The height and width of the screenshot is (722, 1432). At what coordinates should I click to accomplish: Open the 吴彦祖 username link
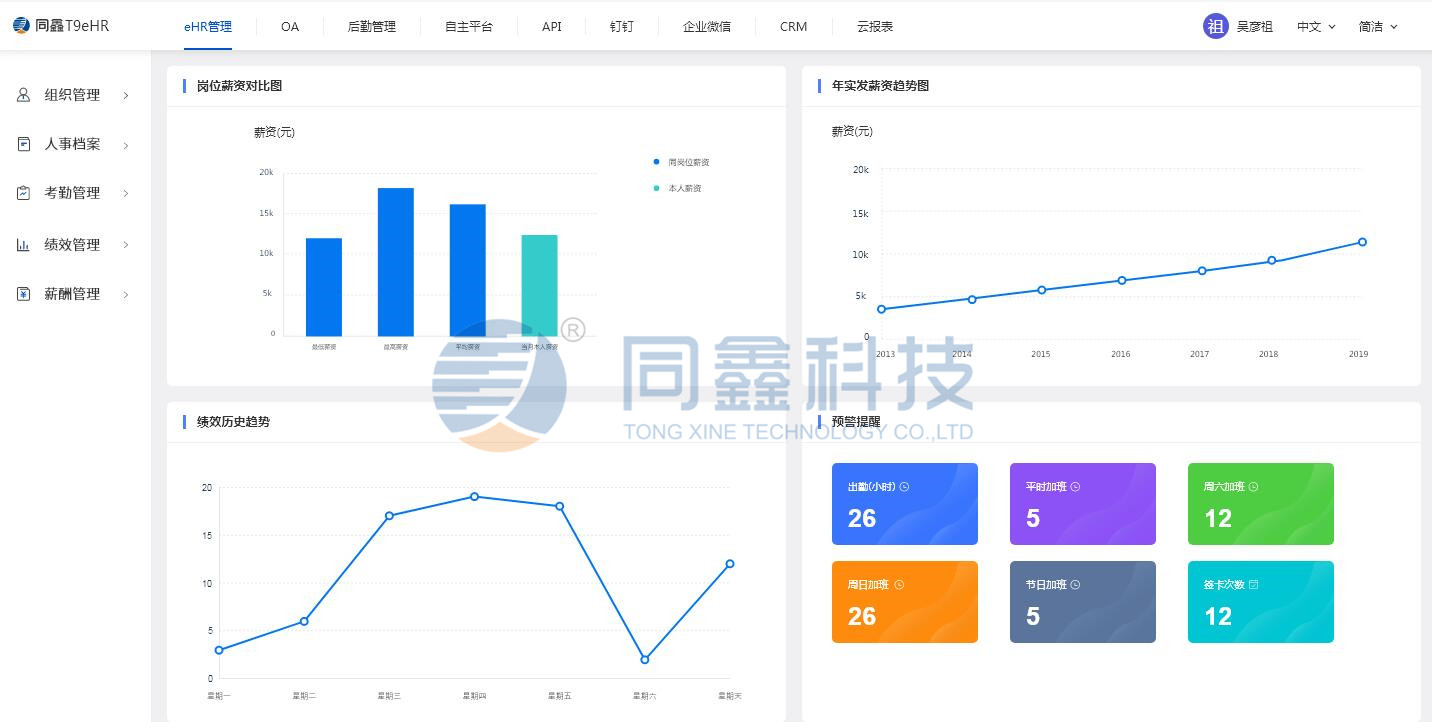(1254, 26)
